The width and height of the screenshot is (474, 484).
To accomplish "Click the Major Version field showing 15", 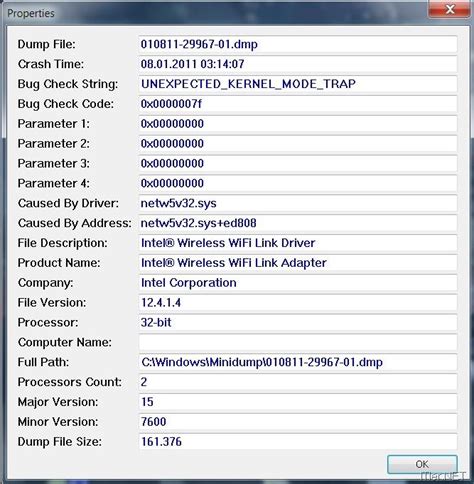I will (298, 402).
